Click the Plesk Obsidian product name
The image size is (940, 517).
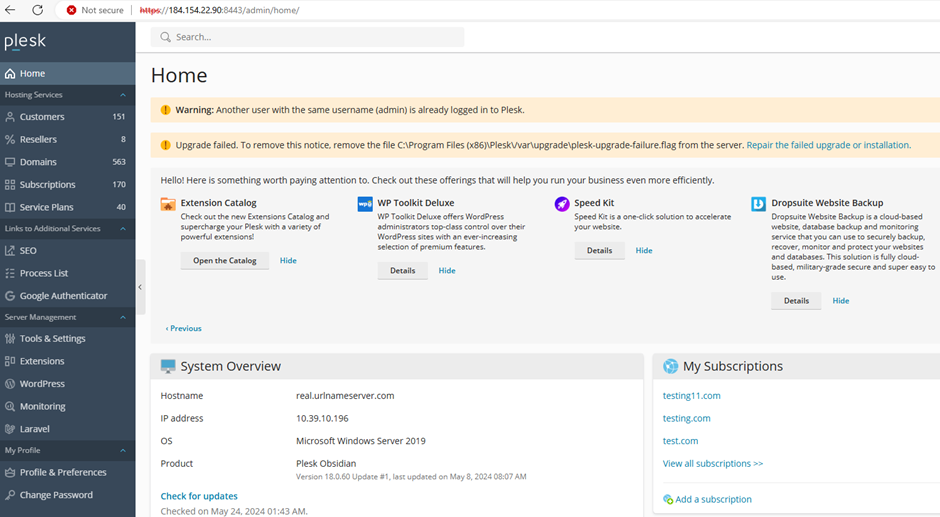tap(326, 464)
